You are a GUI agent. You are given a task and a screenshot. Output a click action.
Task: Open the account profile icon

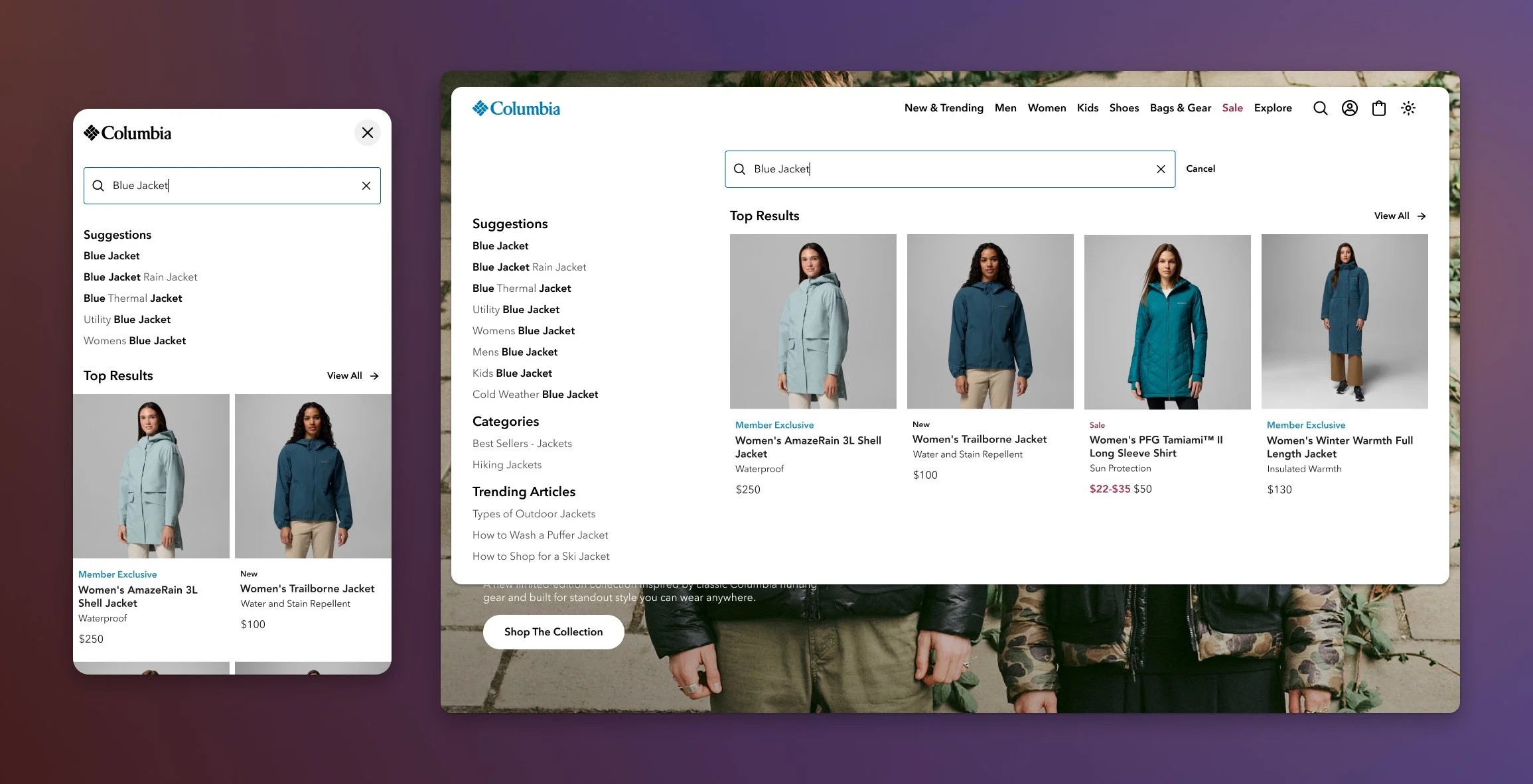(x=1349, y=108)
